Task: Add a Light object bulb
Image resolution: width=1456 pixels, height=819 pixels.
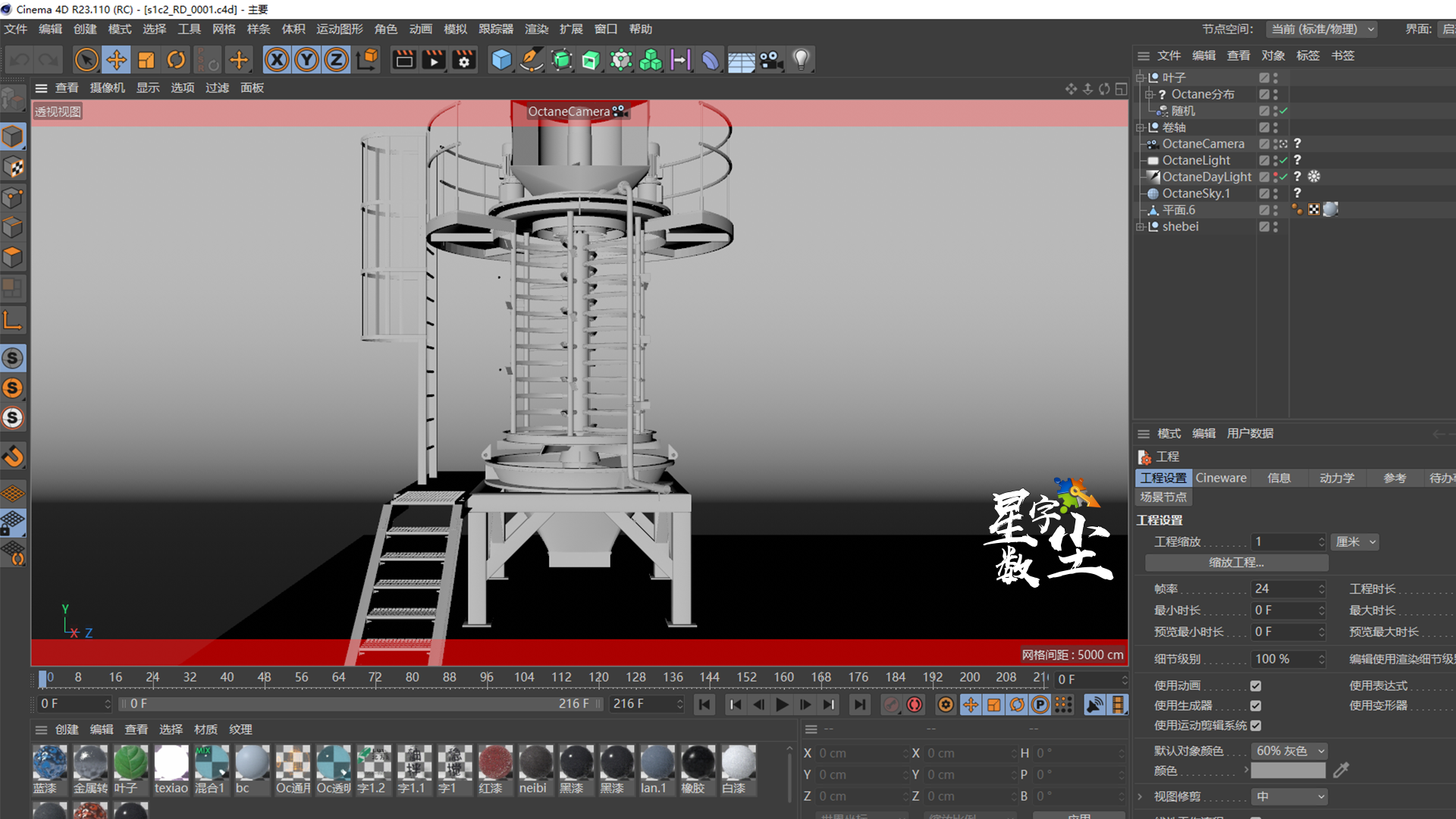Action: coord(802,60)
